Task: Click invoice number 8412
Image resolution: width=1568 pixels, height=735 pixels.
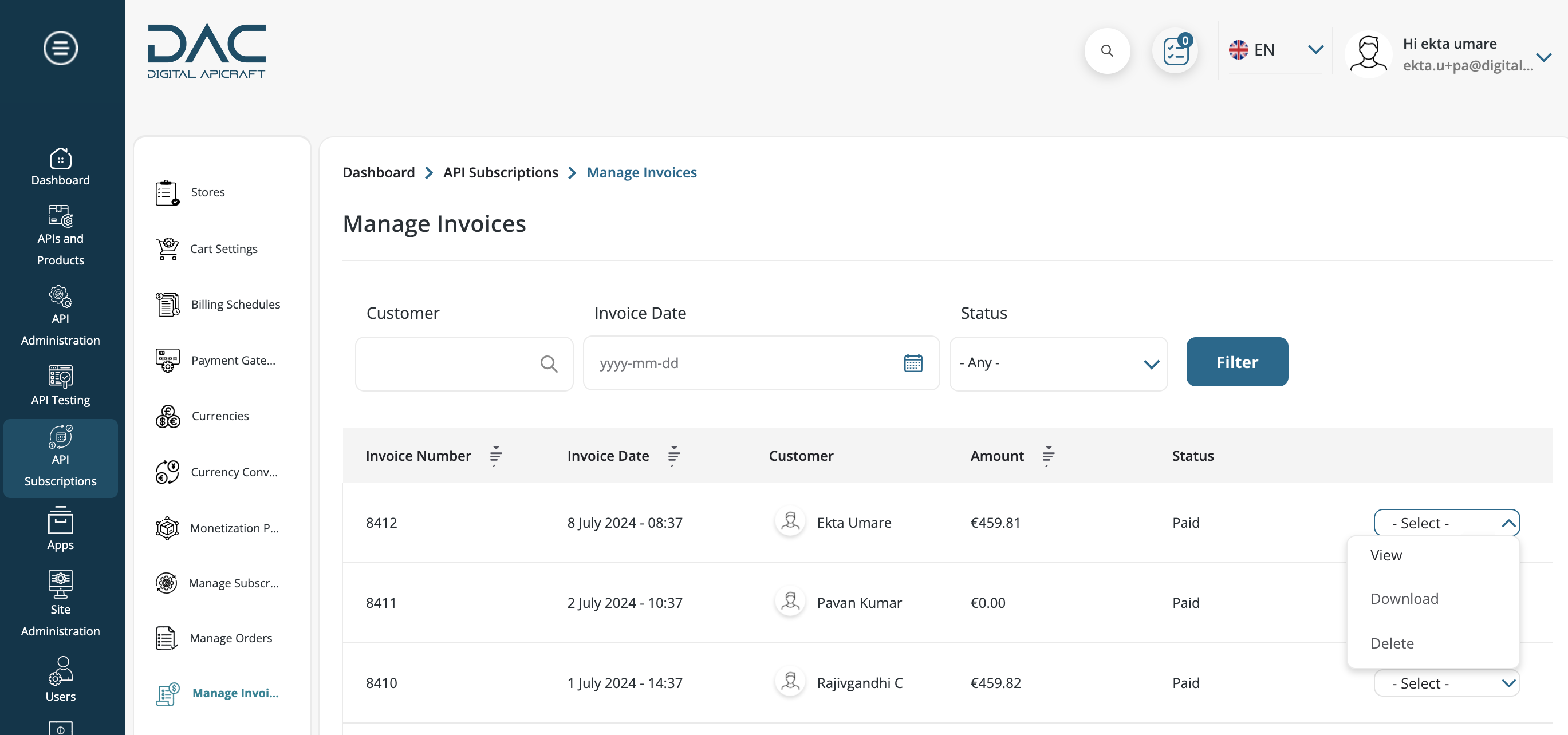Action: (x=381, y=523)
